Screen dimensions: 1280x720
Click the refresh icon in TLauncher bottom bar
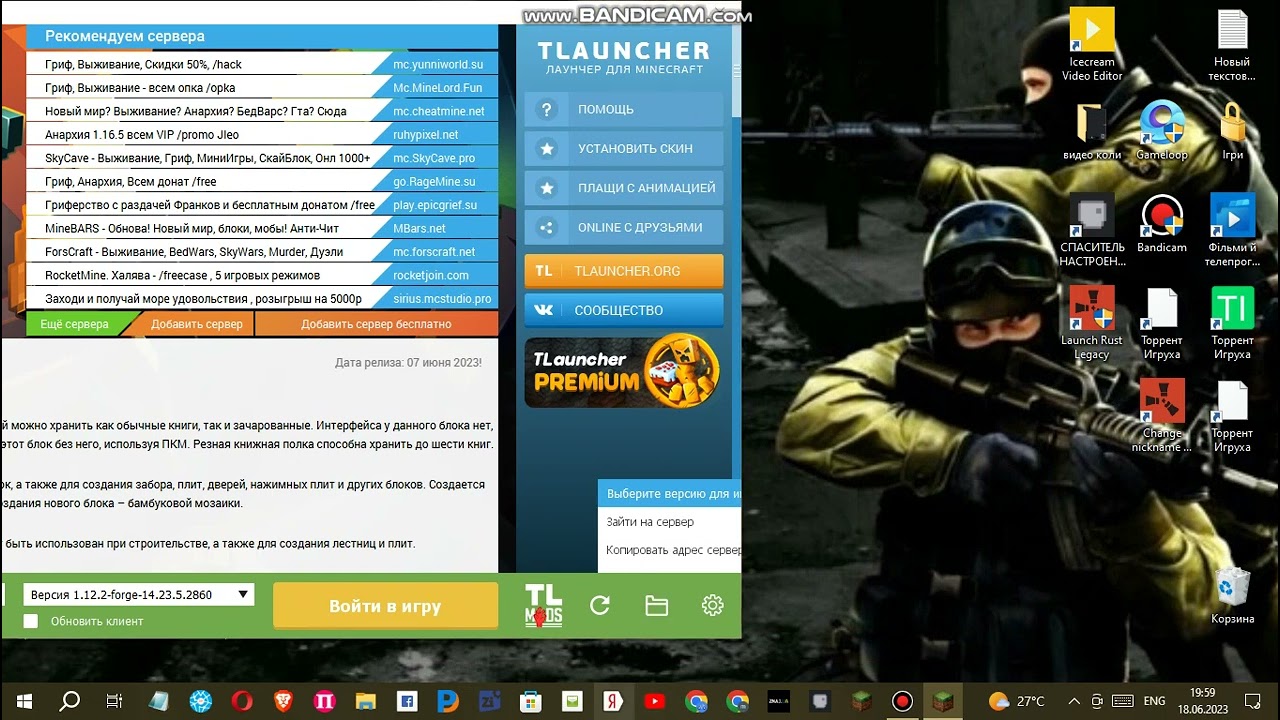(x=600, y=605)
